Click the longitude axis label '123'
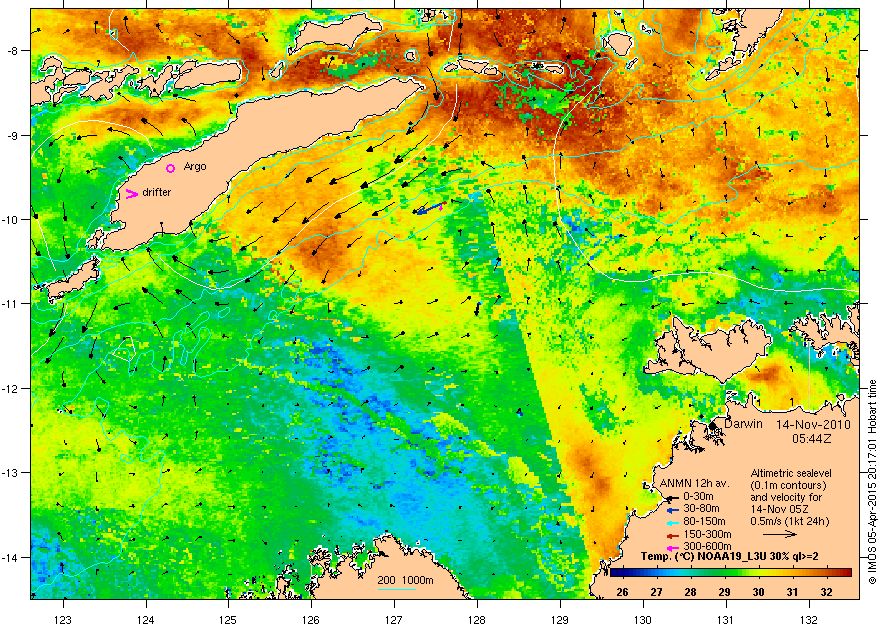880x630 pixels. point(63,619)
